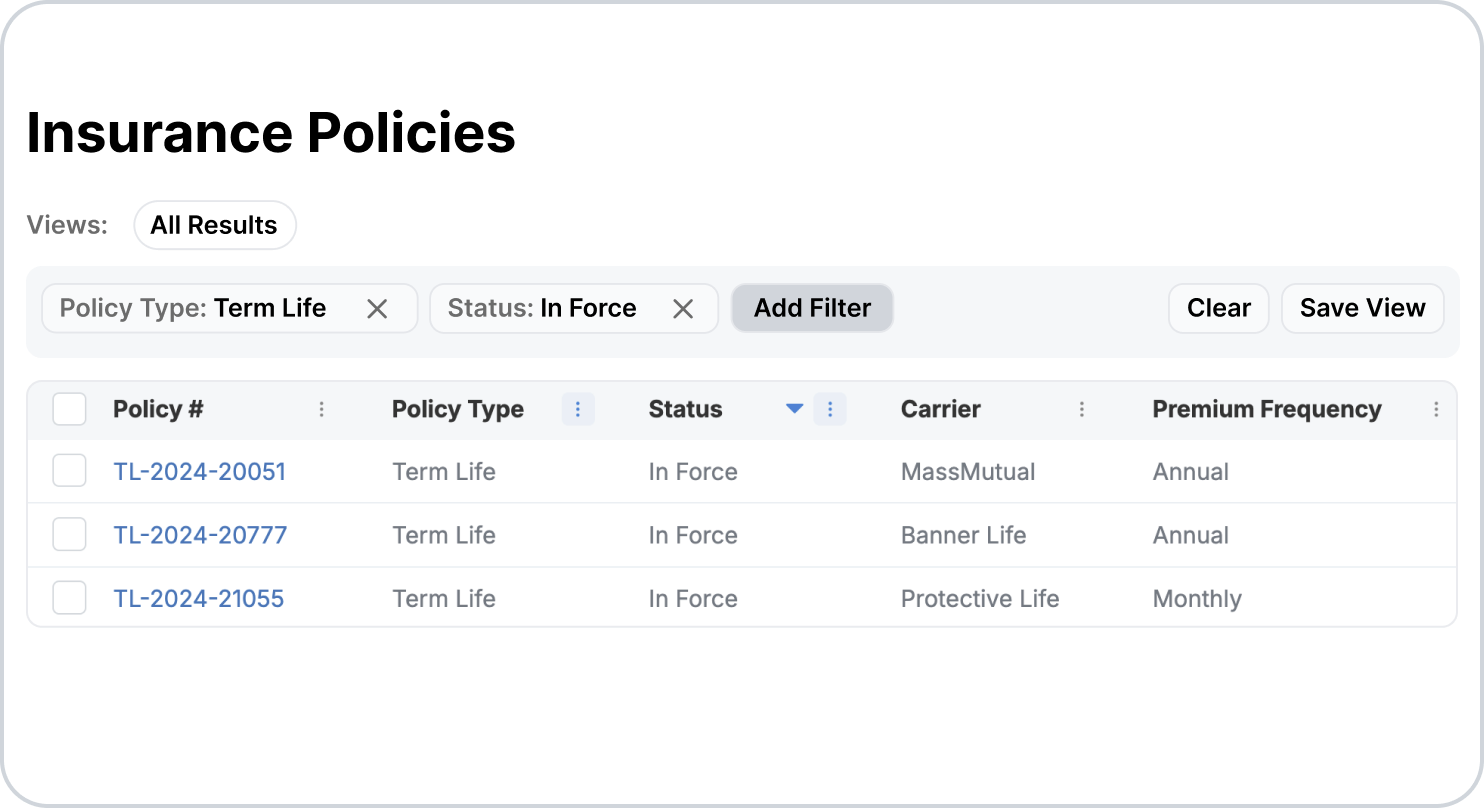
Task: Check the box for TL-2024-20051
Action: pyautogui.click(x=69, y=471)
